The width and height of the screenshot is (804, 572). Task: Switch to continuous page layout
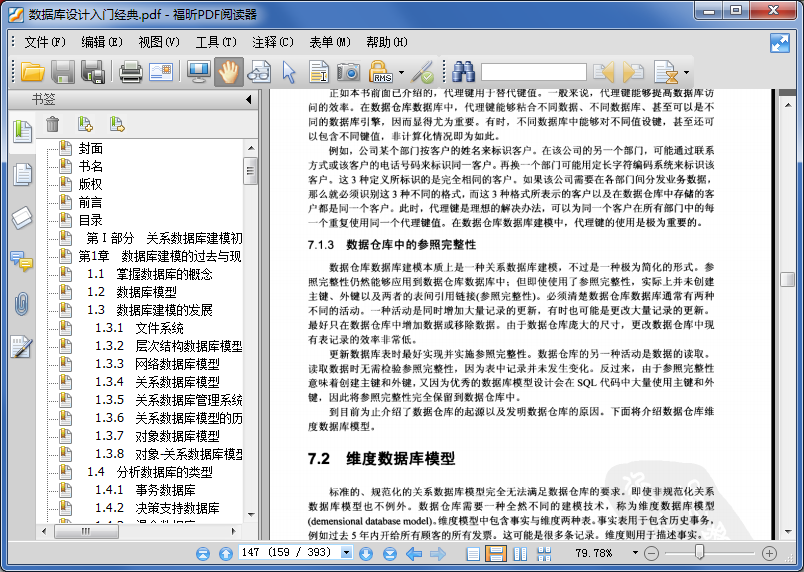pos(496,554)
